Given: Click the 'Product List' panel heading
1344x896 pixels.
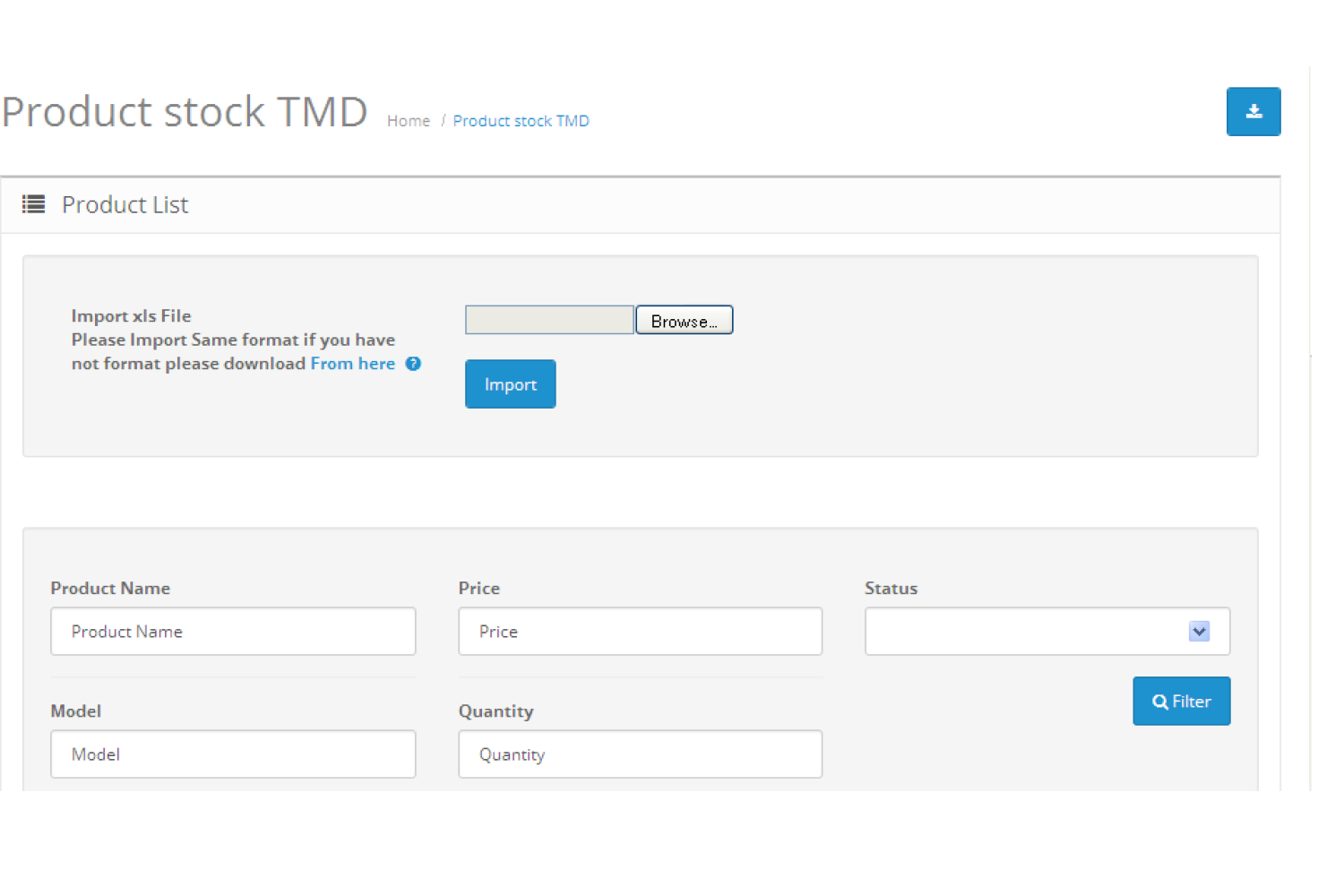Looking at the screenshot, I should pos(125,205).
